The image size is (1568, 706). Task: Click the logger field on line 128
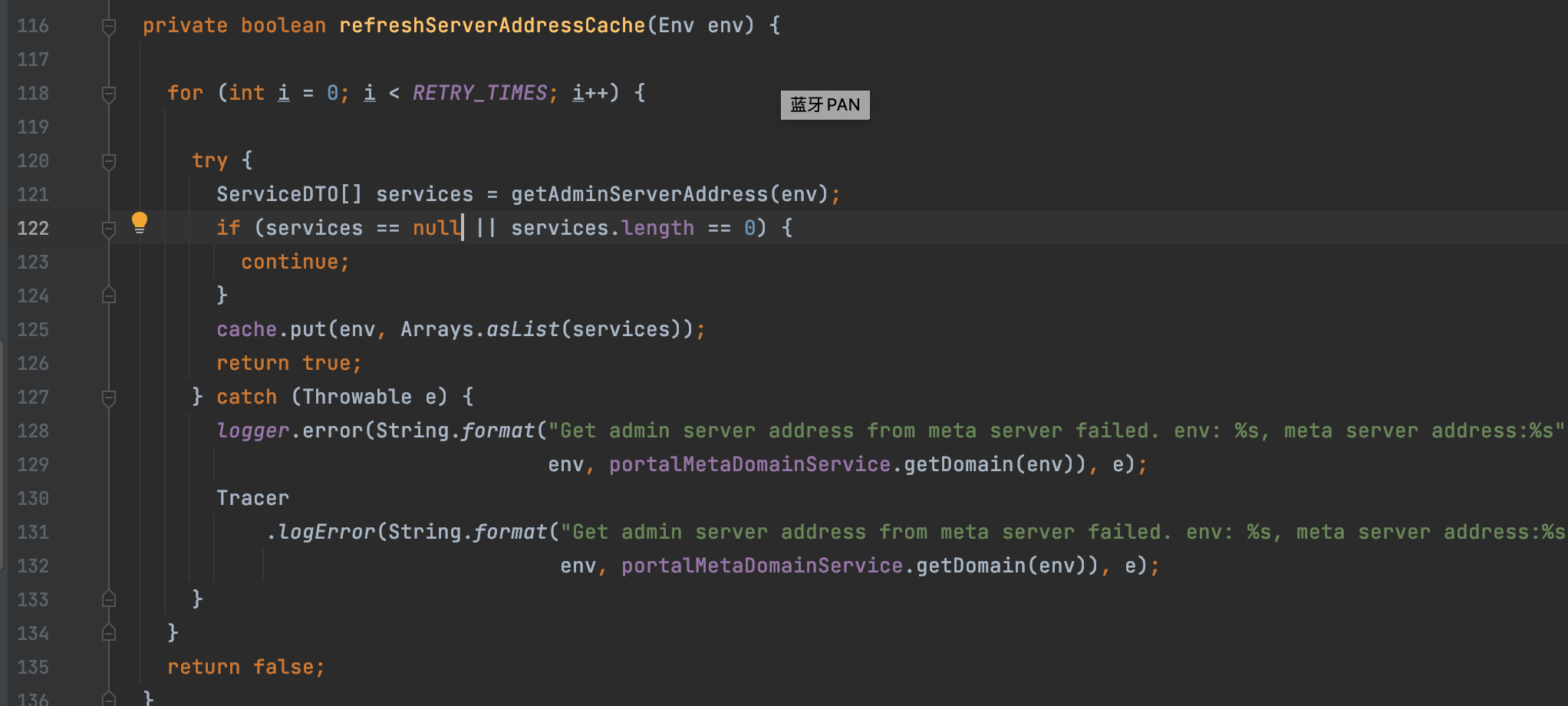[x=252, y=431]
